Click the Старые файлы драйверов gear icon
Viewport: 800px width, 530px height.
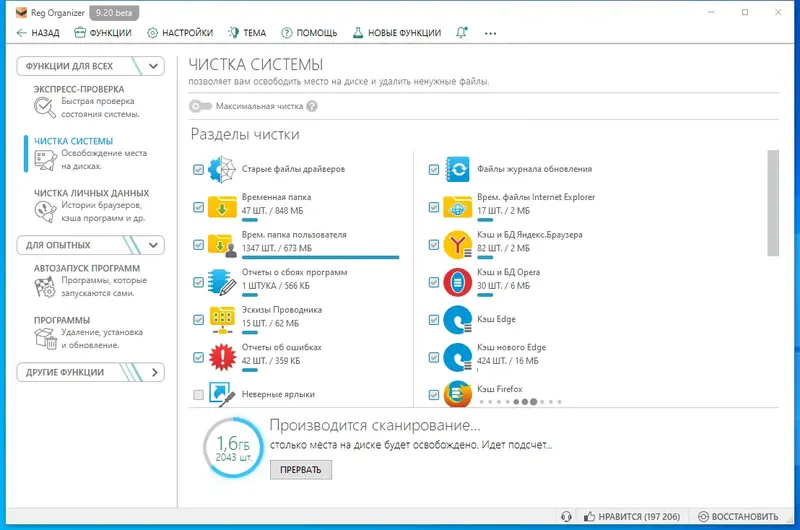(222, 169)
